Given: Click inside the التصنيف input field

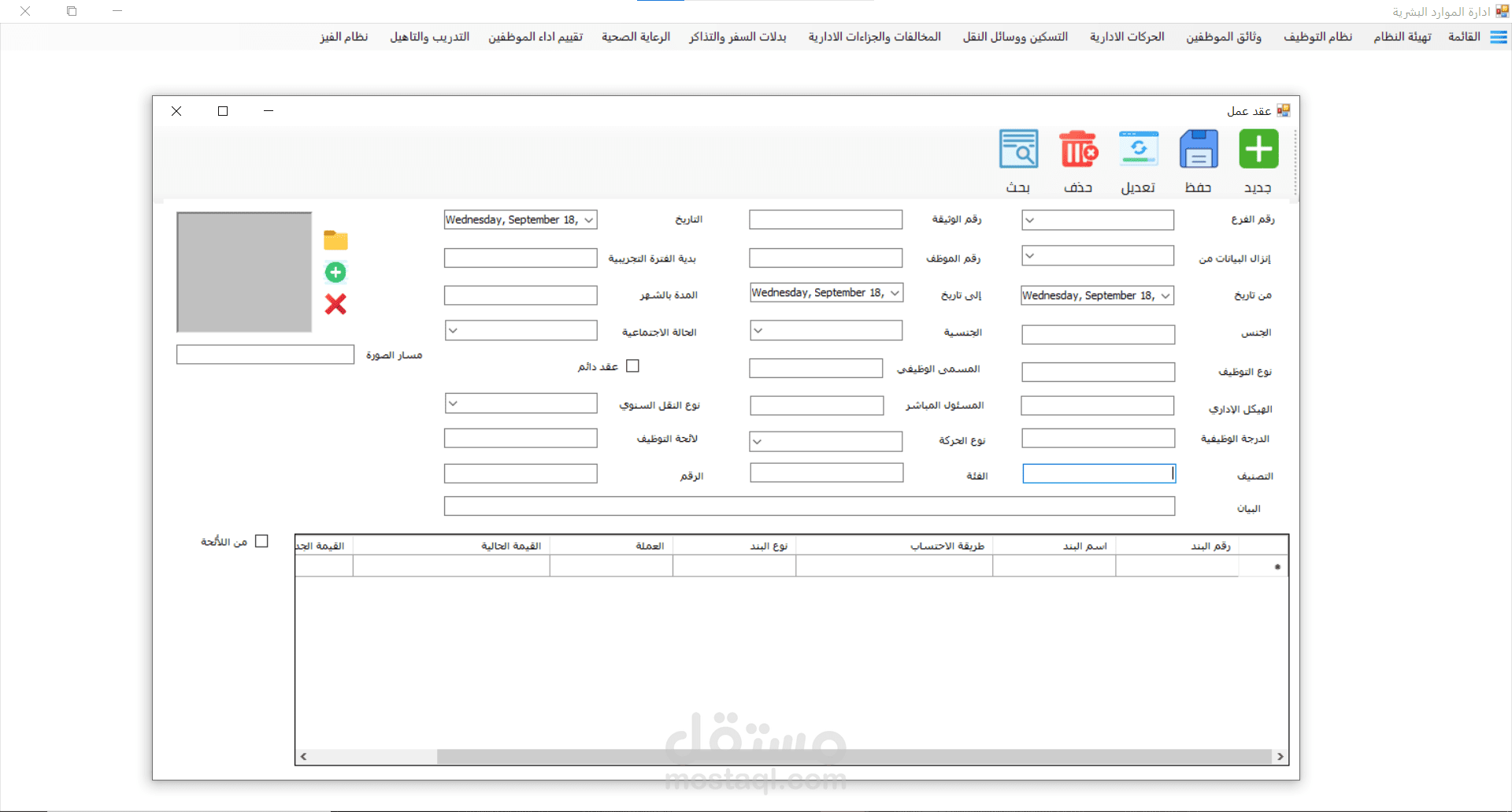Looking at the screenshot, I should click(1098, 473).
